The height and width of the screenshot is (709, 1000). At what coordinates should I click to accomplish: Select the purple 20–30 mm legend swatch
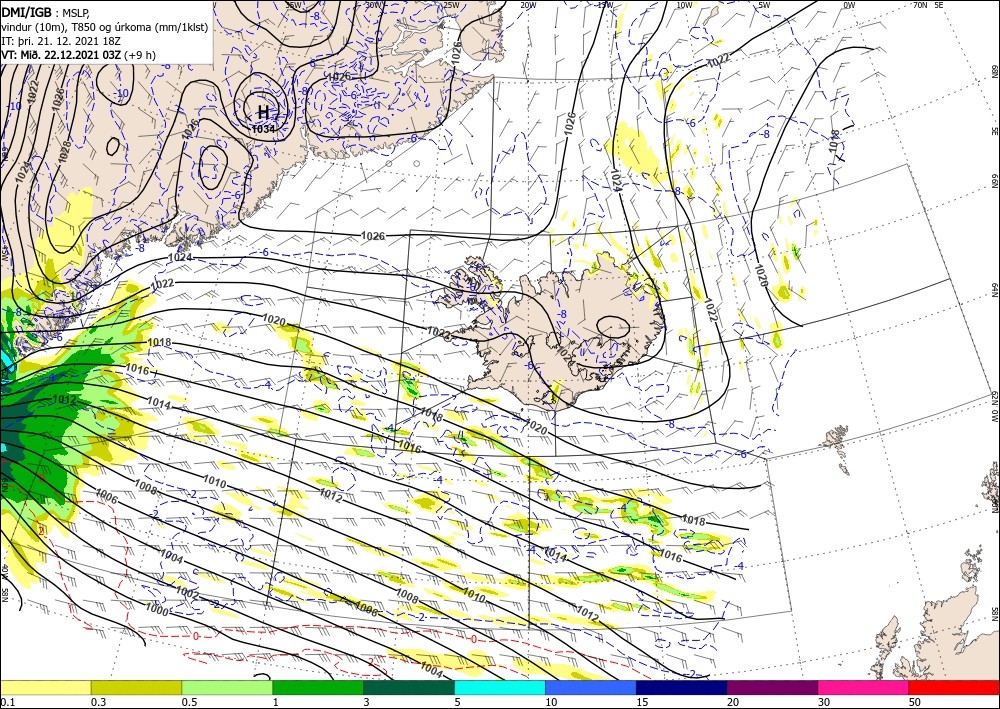click(772, 687)
